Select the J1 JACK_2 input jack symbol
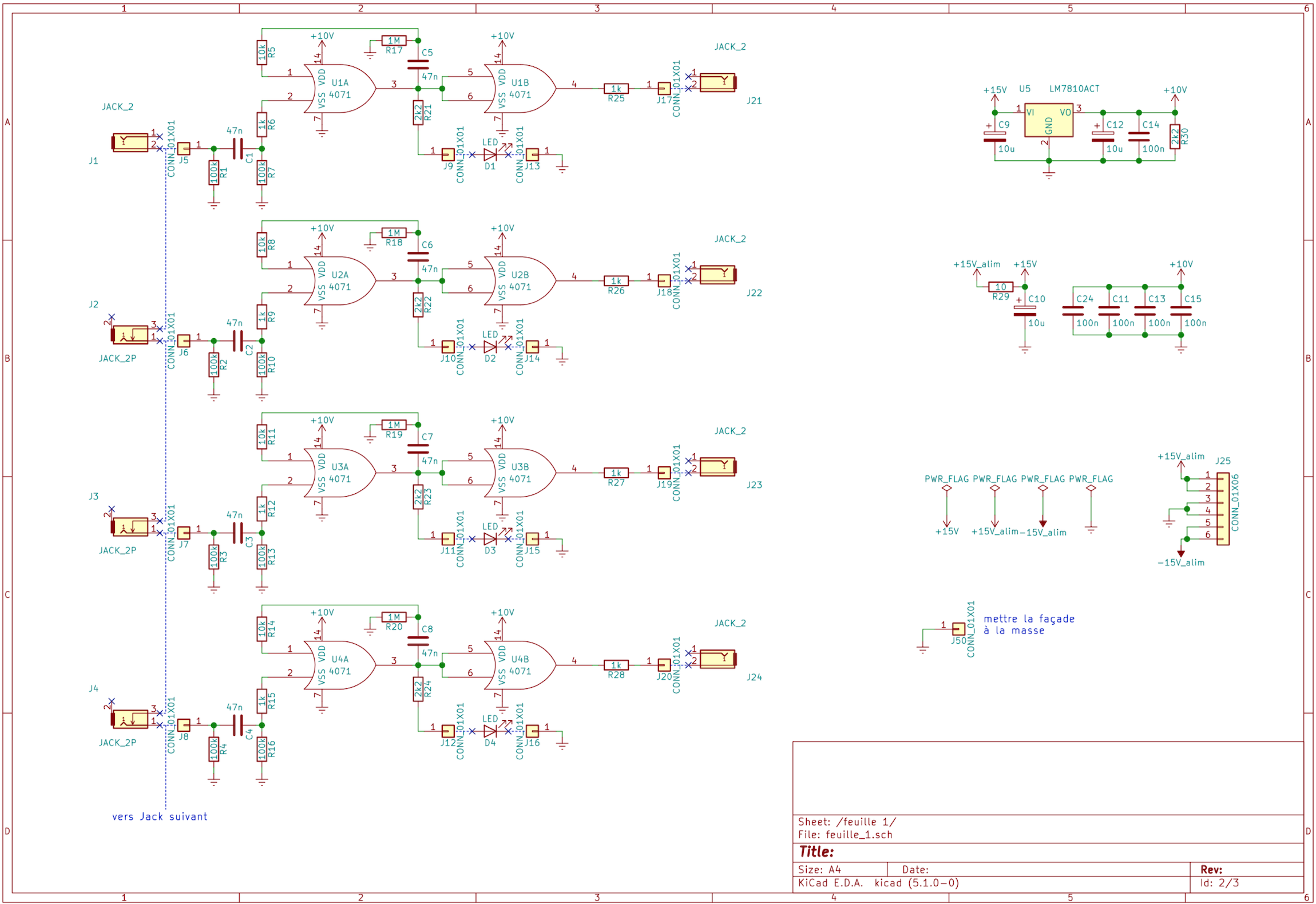This screenshot has width=1316, height=904. (x=130, y=142)
